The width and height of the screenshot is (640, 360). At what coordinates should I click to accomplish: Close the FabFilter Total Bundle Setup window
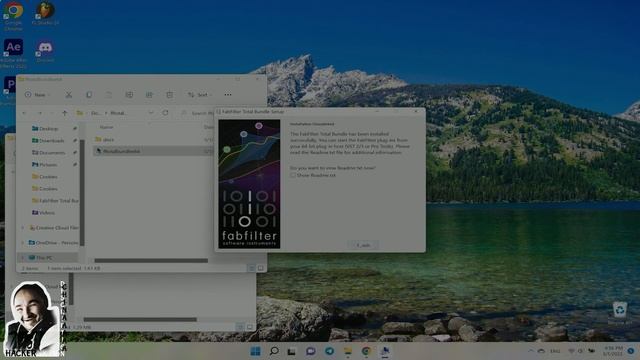point(416,111)
